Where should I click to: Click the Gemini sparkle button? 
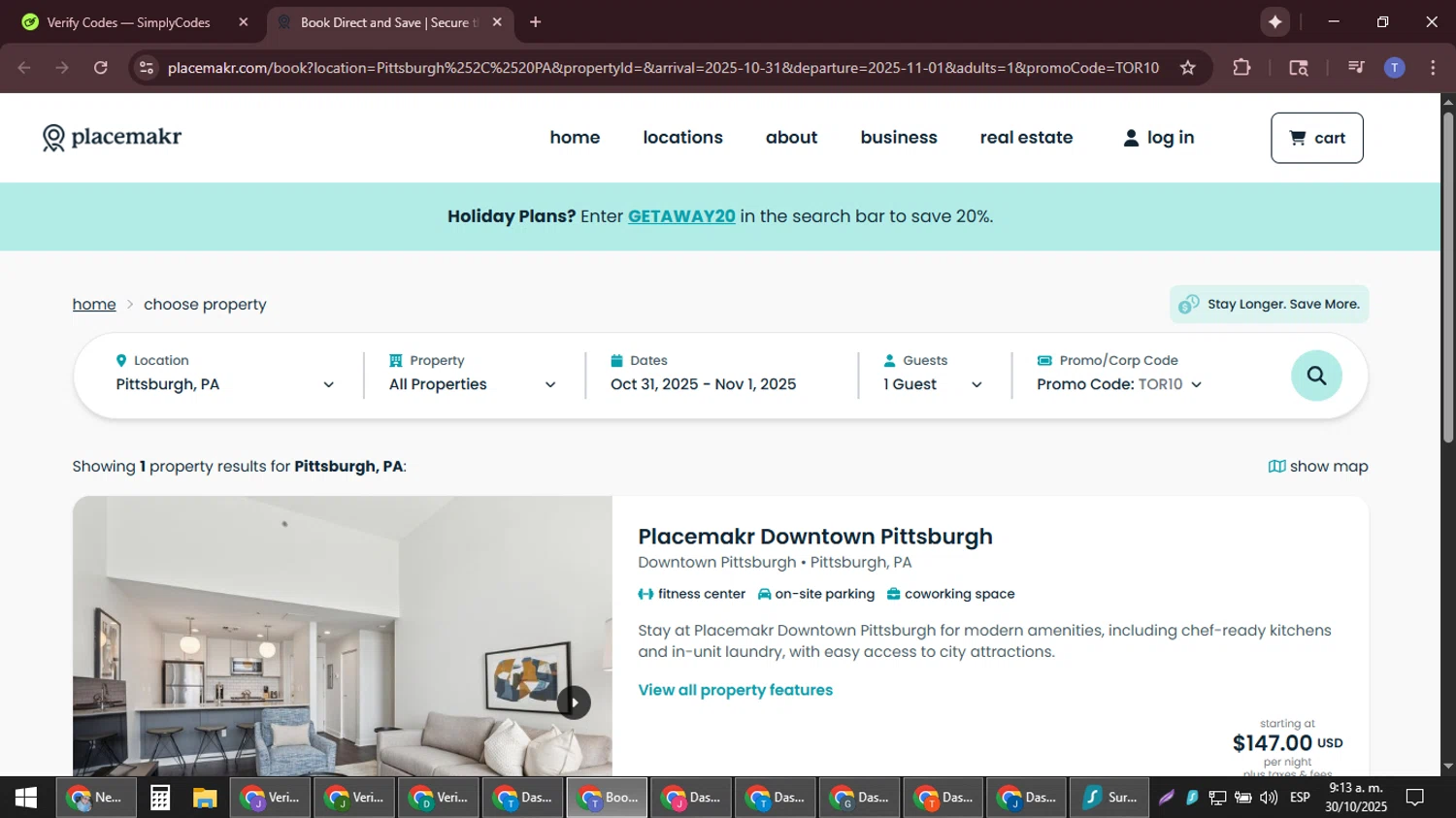(1274, 21)
